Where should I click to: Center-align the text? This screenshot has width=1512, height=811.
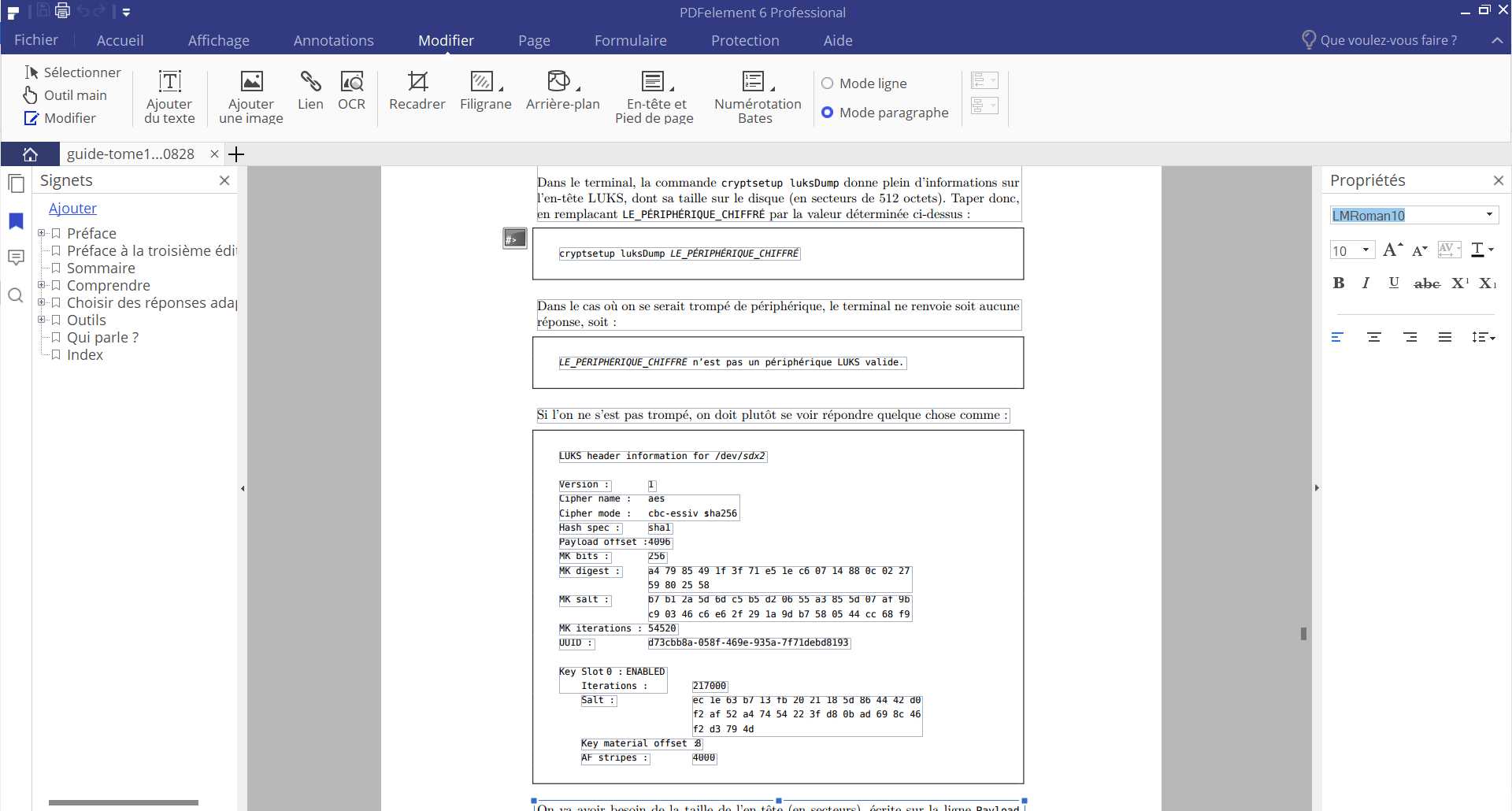1374,337
